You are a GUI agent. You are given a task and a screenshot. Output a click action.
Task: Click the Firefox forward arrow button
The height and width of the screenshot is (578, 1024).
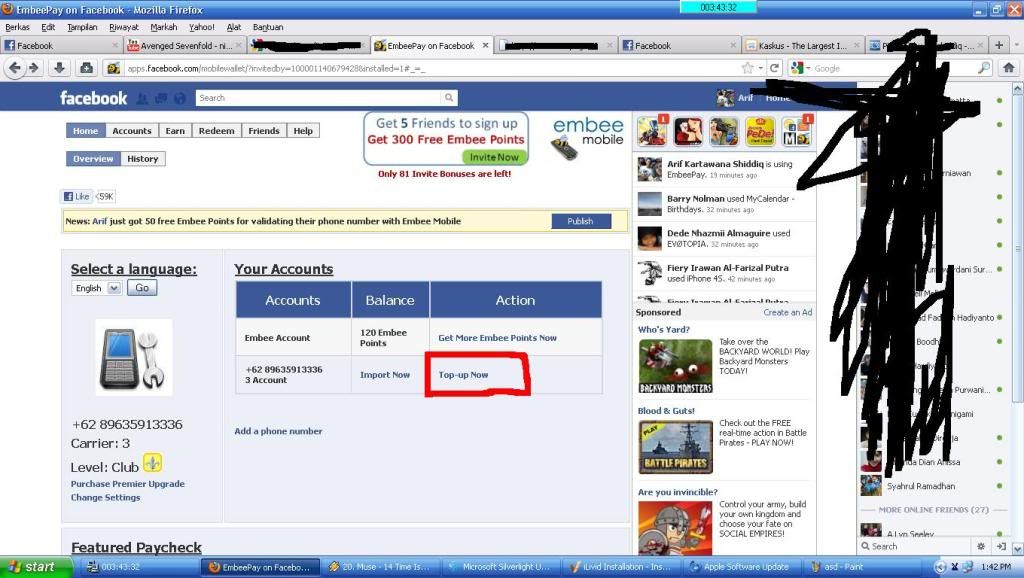point(33,68)
